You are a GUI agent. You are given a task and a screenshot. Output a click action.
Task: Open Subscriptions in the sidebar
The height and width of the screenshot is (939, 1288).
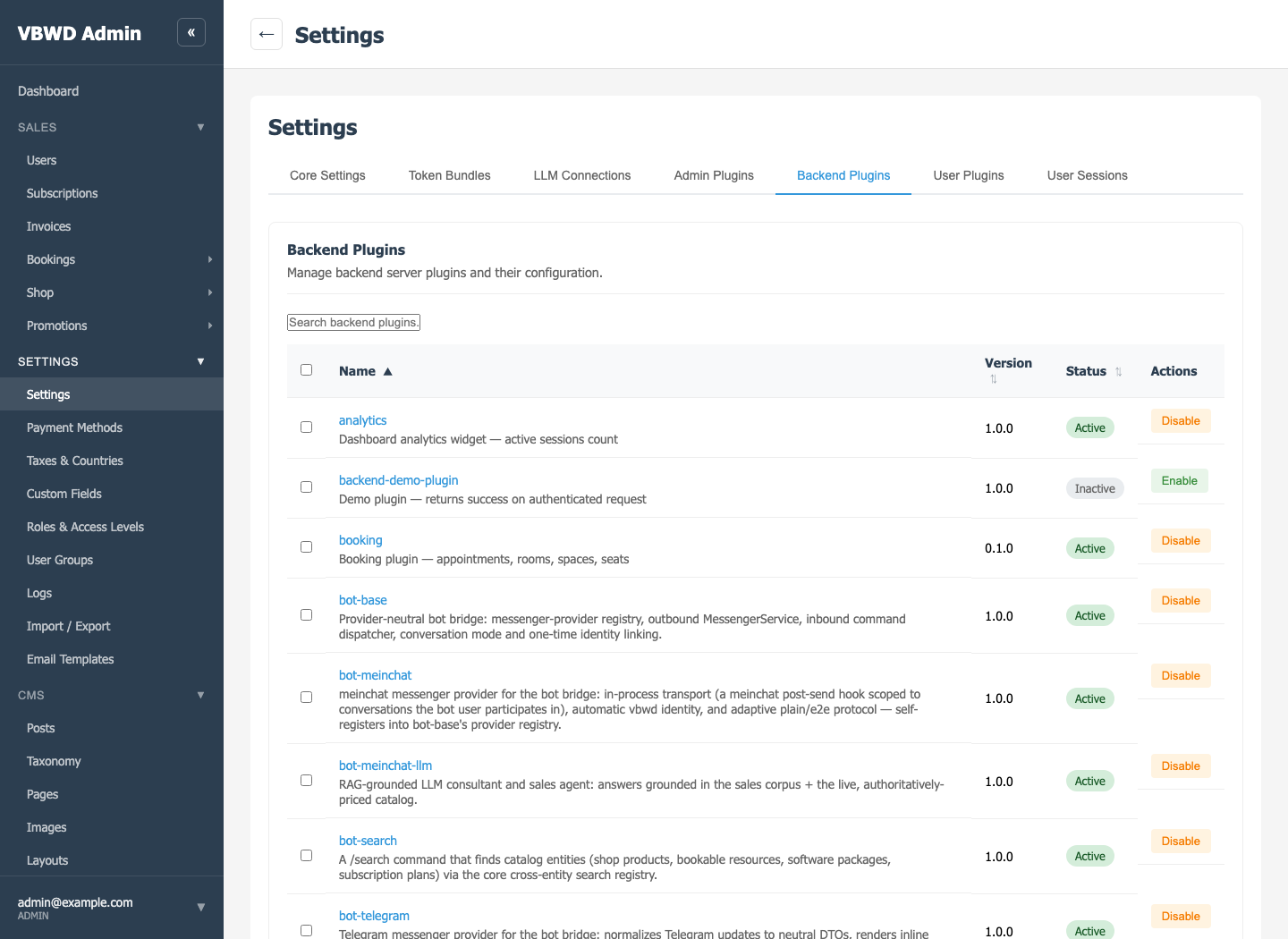click(x=112, y=193)
